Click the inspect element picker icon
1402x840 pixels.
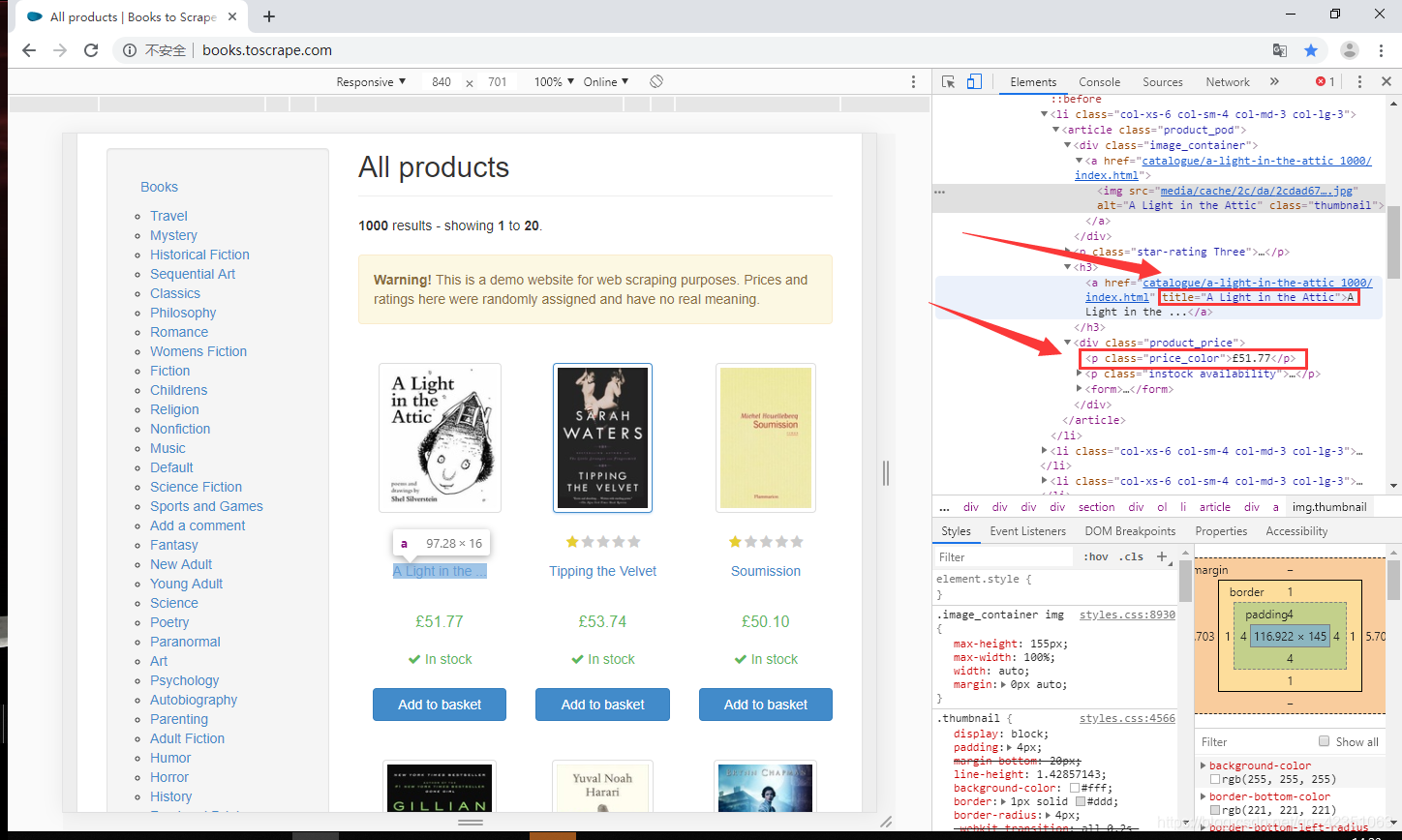pyautogui.click(x=949, y=82)
